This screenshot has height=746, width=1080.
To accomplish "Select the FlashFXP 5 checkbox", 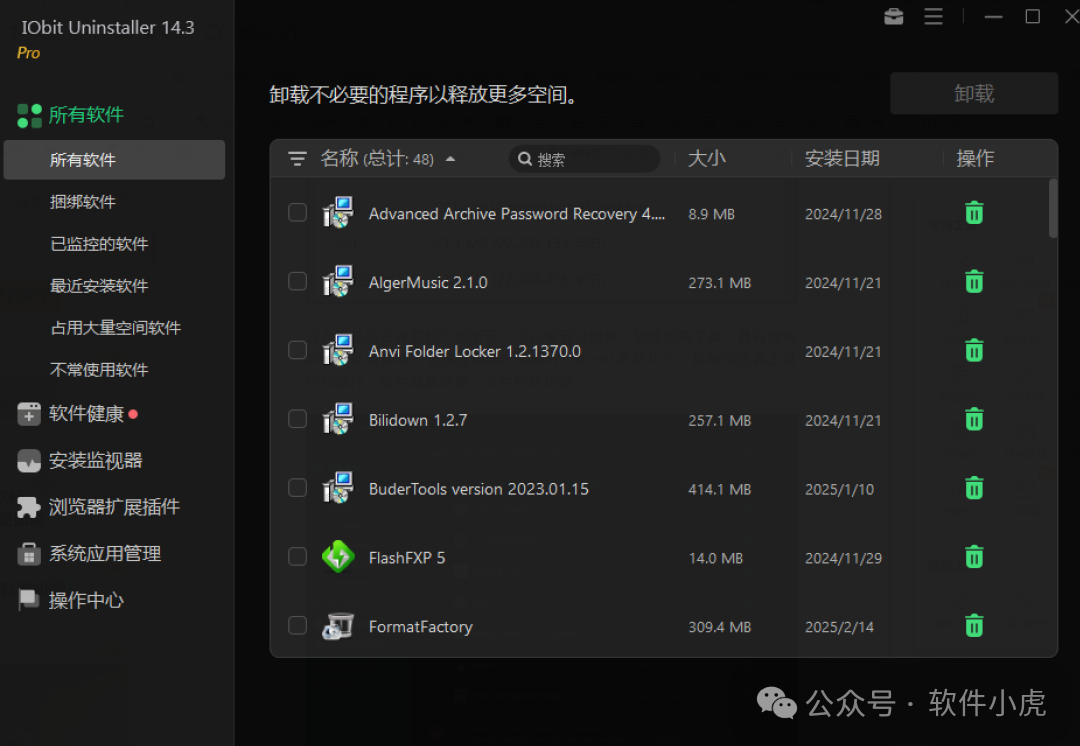I will pyautogui.click(x=298, y=557).
